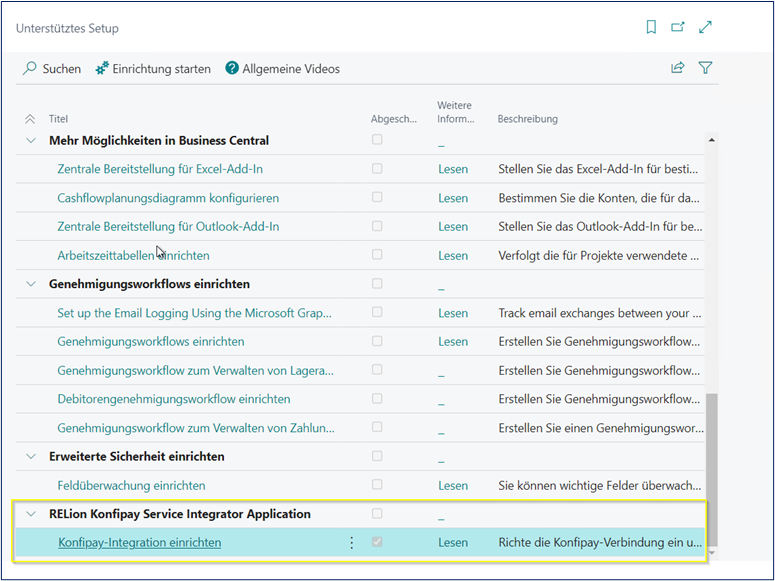This screenshot has height=581, width=775.
Task: Collapse RELion Konfipay Service Integrator Application group
Action: coord(30,514)
